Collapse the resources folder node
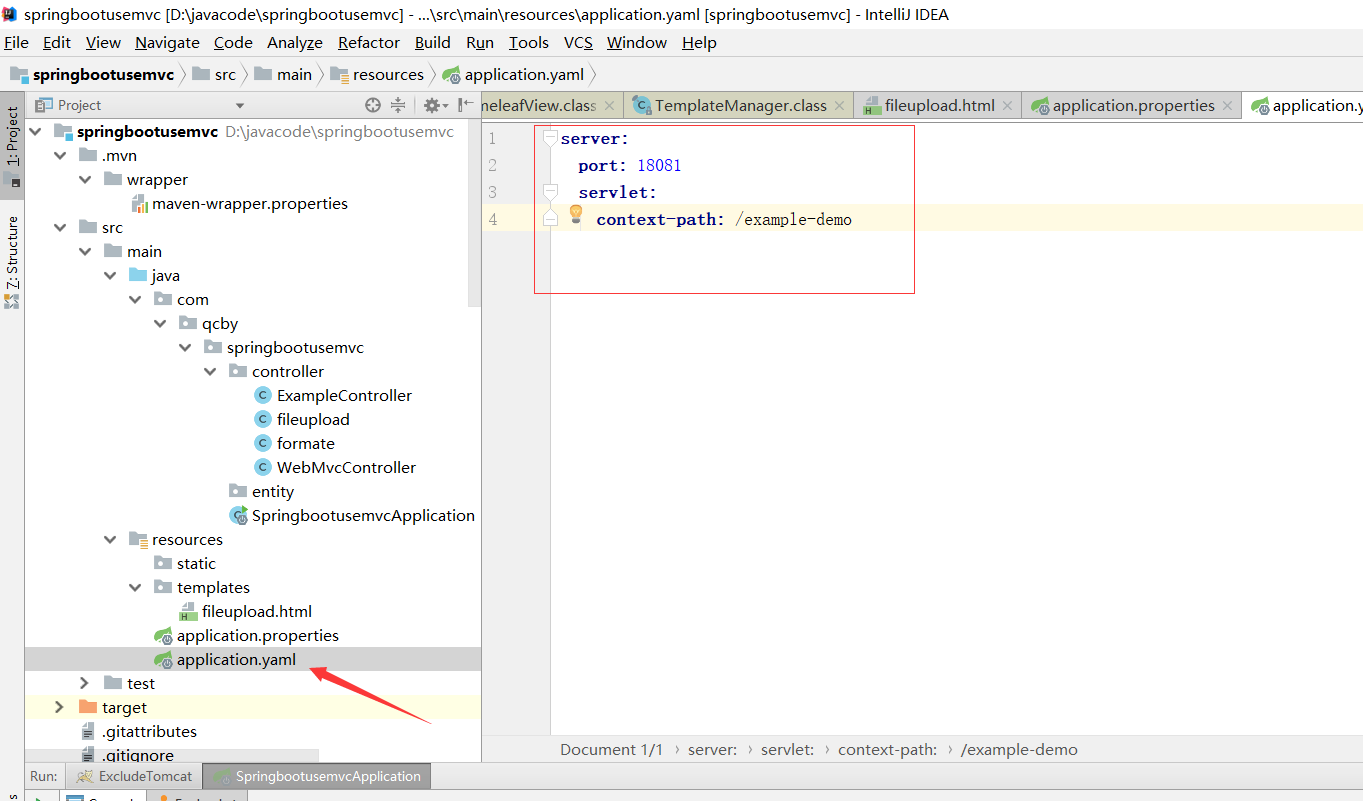 click(x=110, y=539)
